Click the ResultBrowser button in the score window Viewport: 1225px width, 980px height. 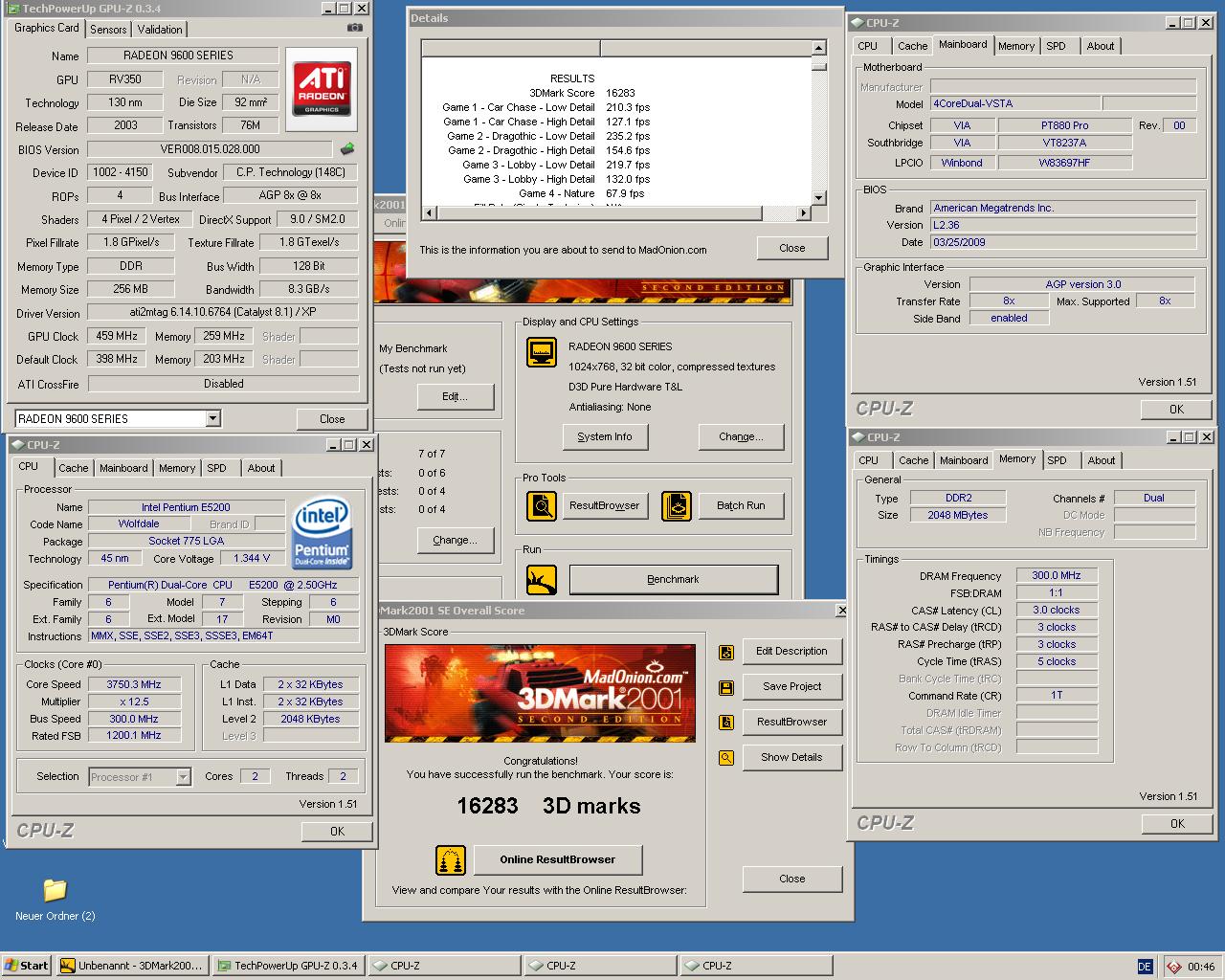click(x=791, y=722)
